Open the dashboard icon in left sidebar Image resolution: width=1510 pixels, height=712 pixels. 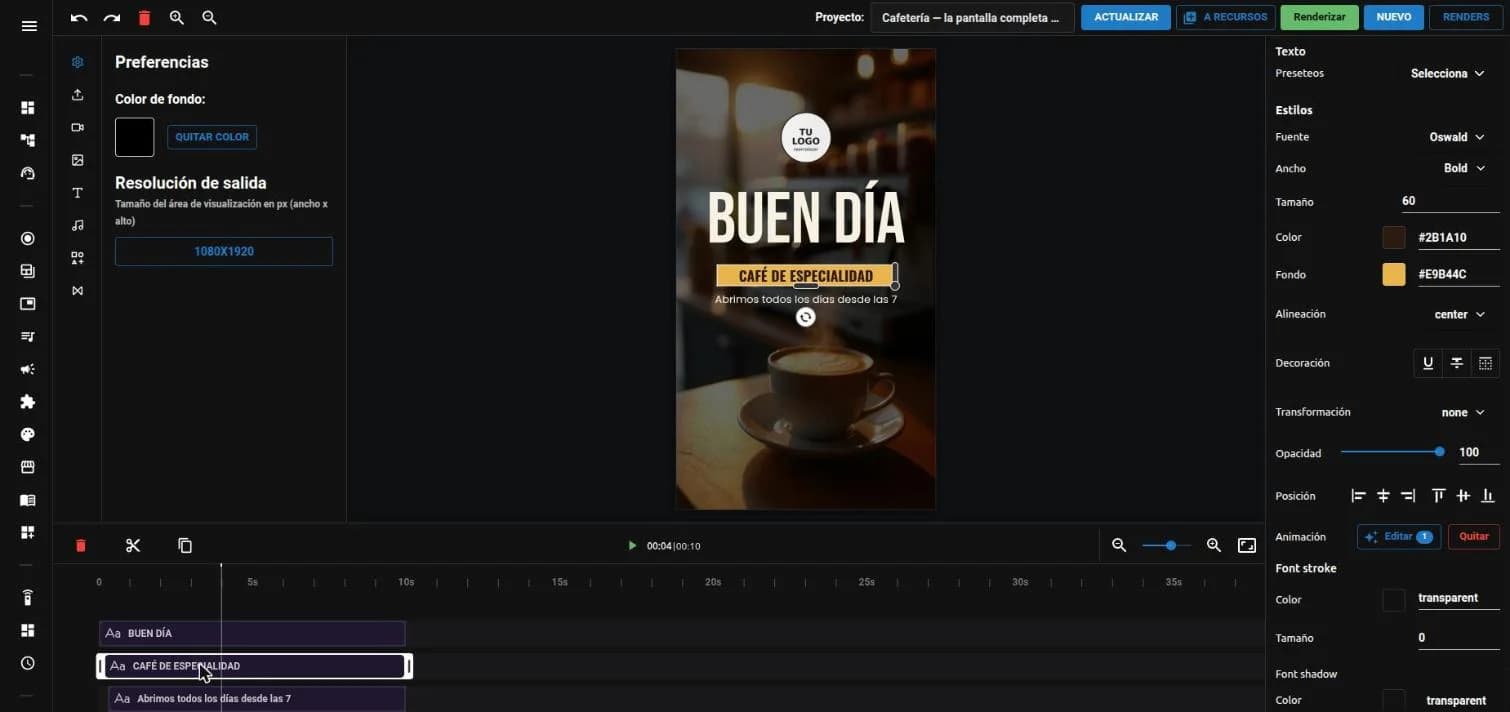coord(28,107)
